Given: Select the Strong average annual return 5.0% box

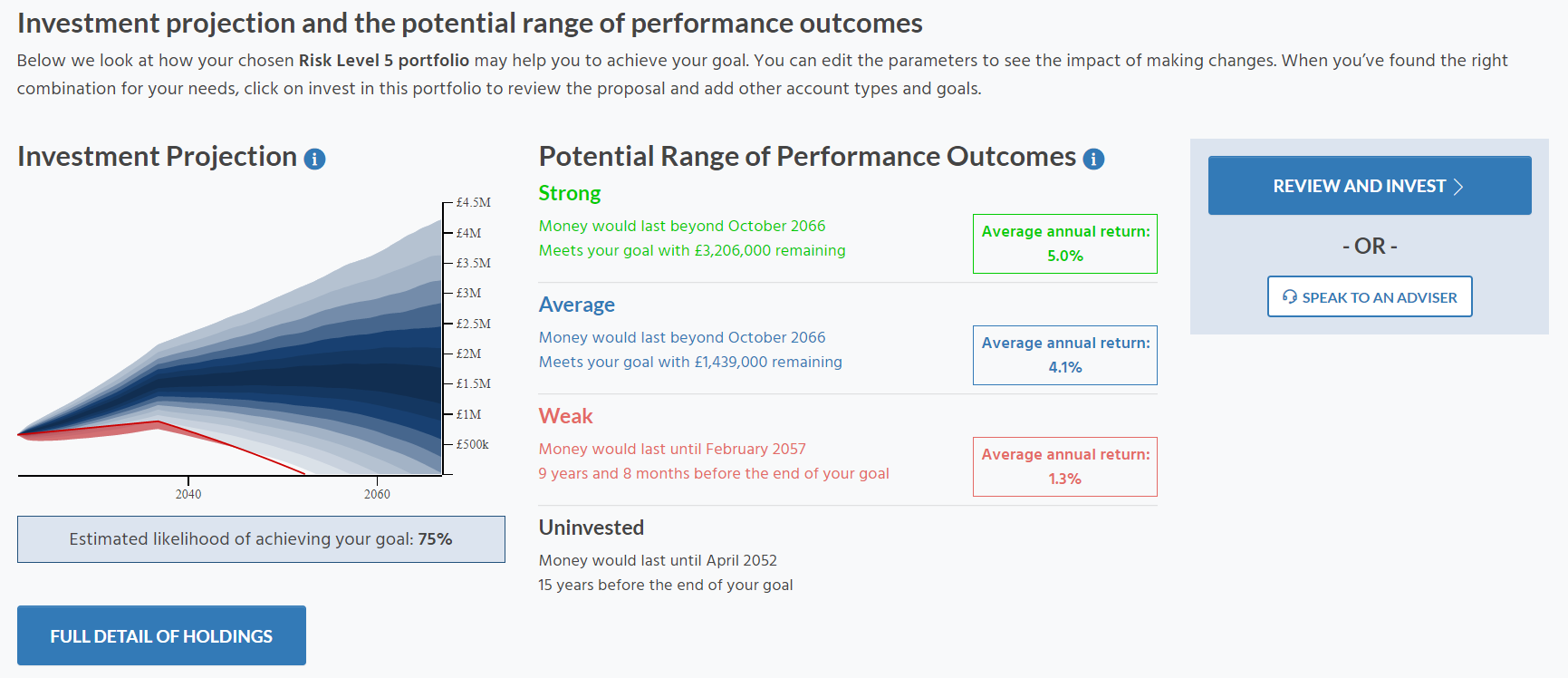Looking at the screenshot, I should 1064,244.
